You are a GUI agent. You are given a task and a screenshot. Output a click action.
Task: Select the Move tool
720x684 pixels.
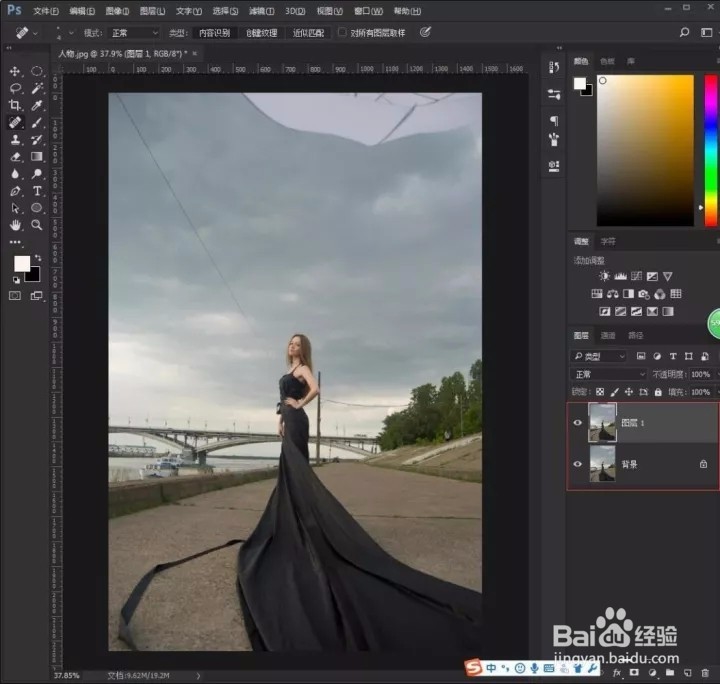[x=15, y=71]
